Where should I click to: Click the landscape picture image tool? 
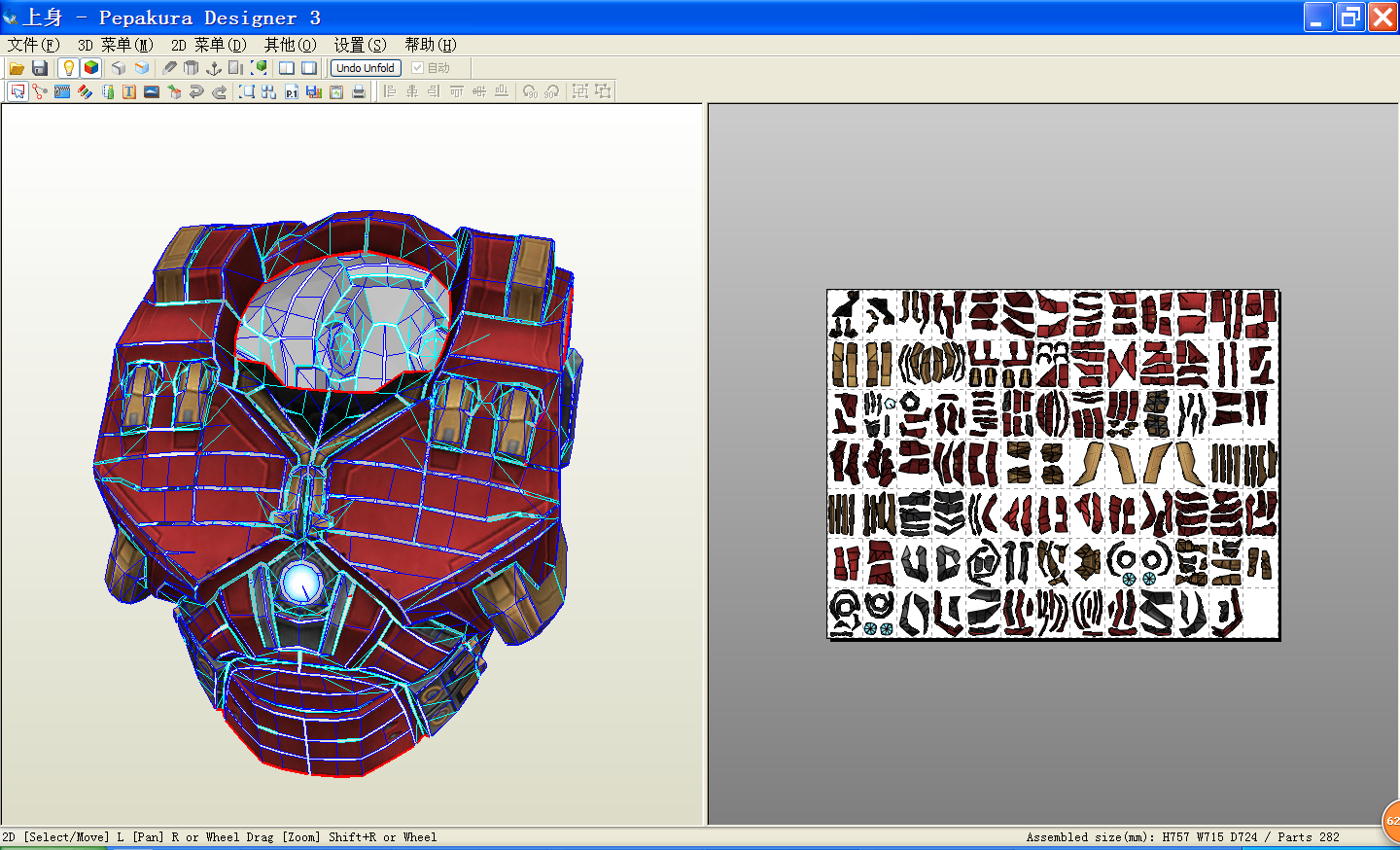tap(152, 91)
